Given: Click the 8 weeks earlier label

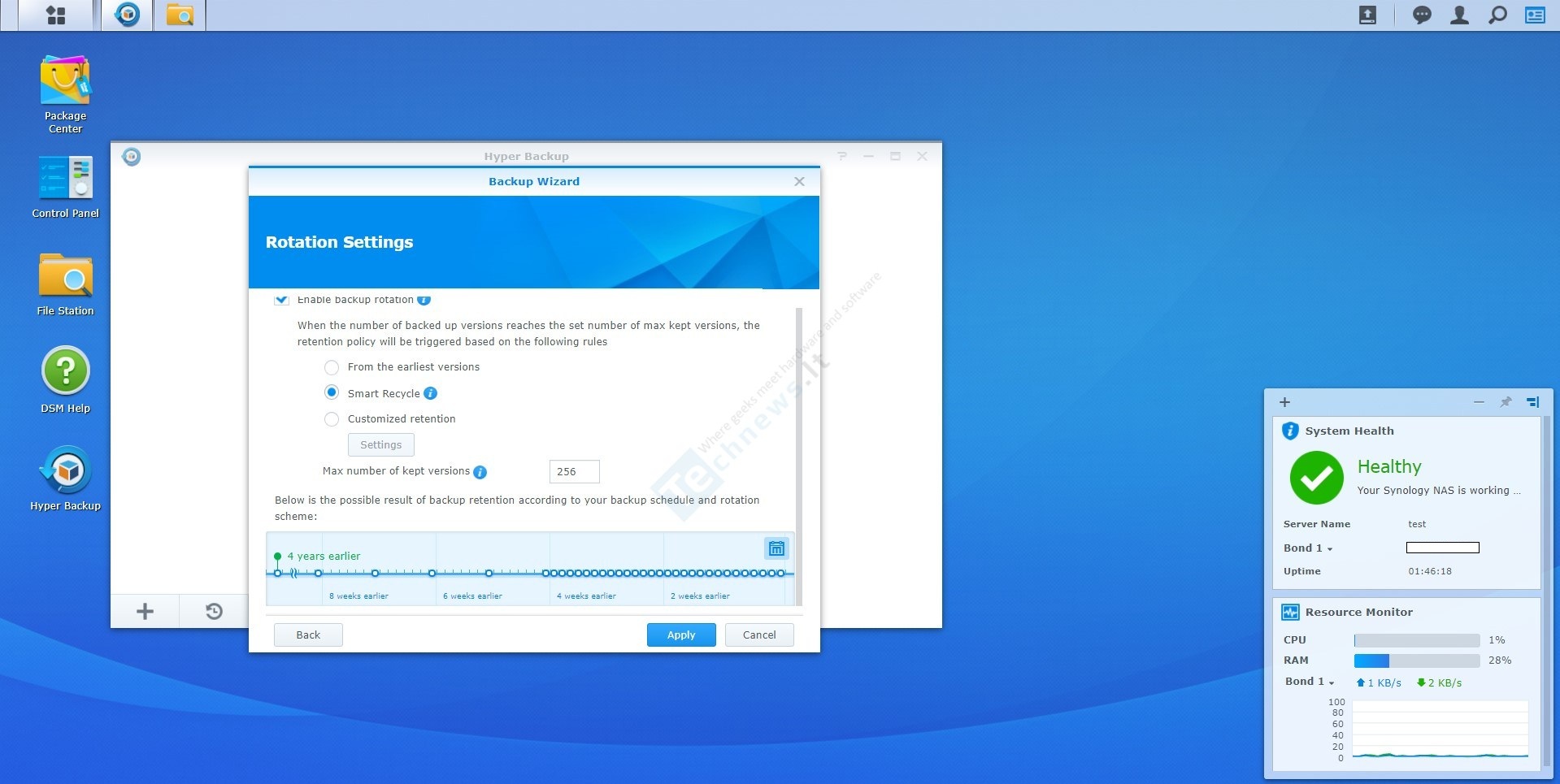Looking at the screenshot, I should (x=358, y=596).
